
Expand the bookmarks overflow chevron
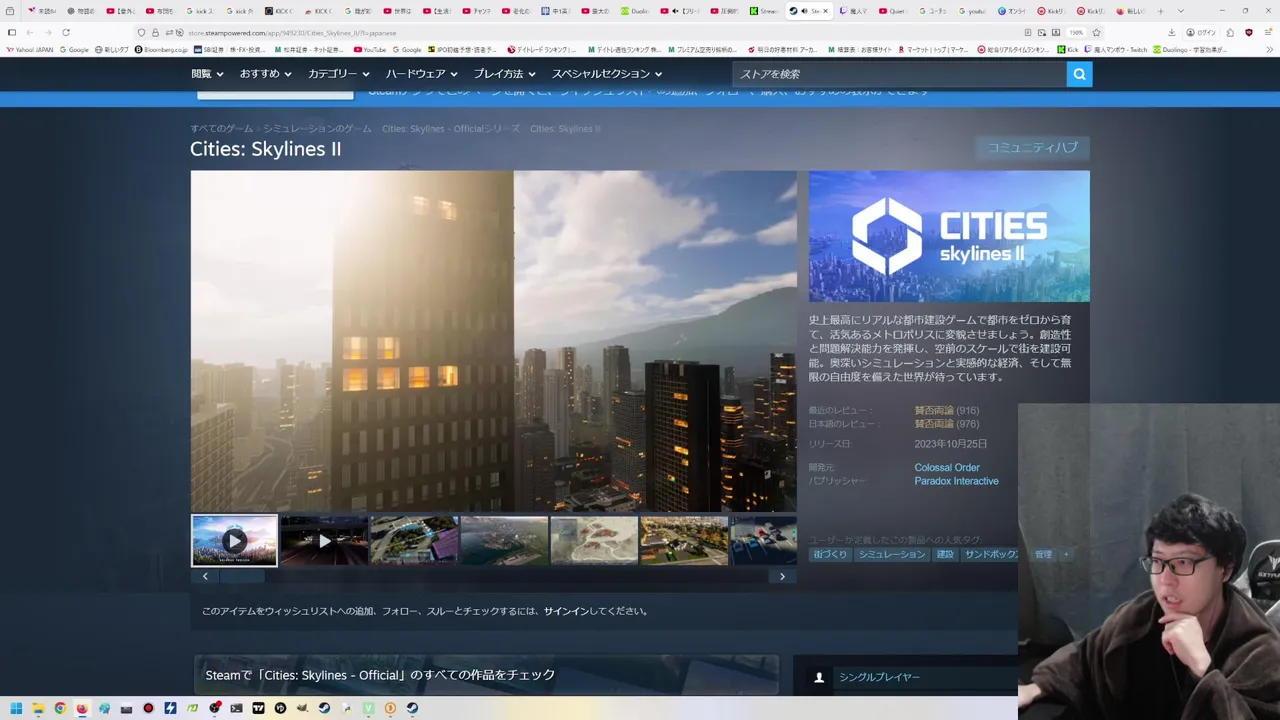[1269, 49]
